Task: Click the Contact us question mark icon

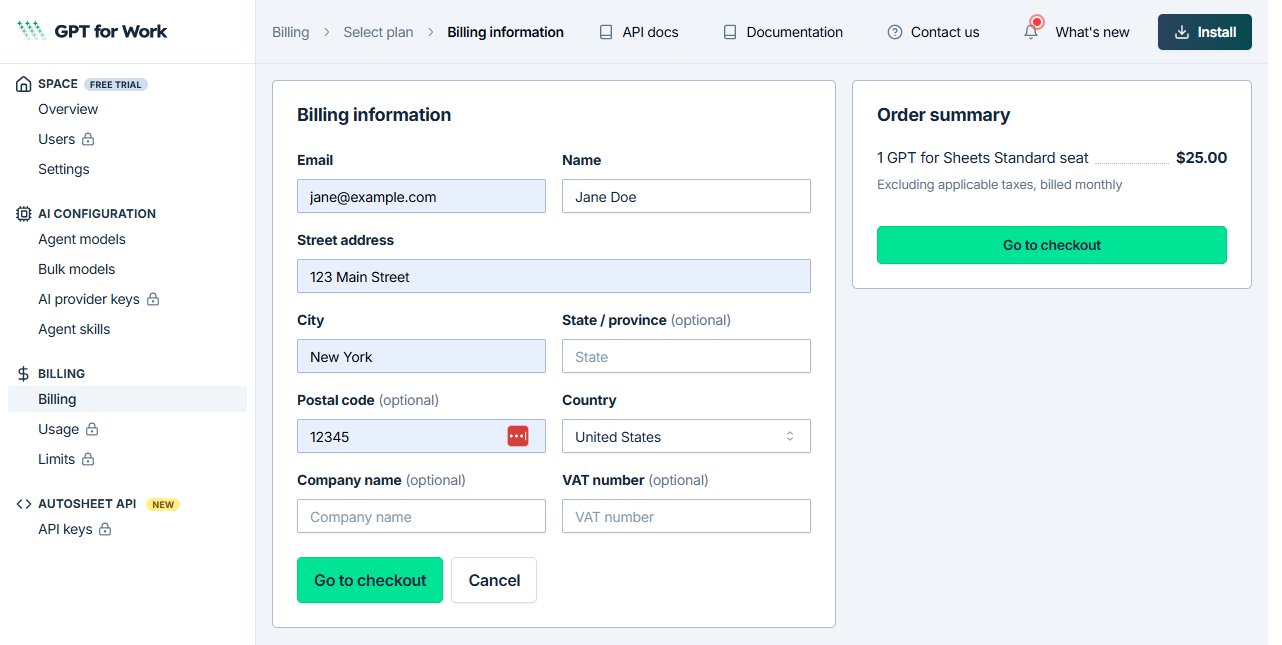Action: (895, 32)
